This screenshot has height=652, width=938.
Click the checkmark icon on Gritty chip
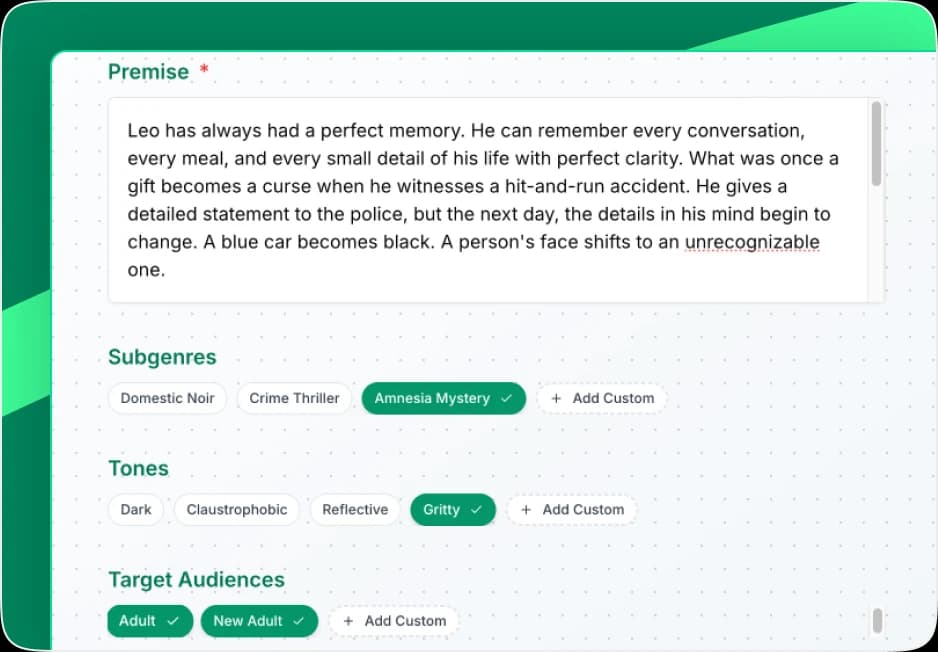pyautogui.click(x=476, y=509)
